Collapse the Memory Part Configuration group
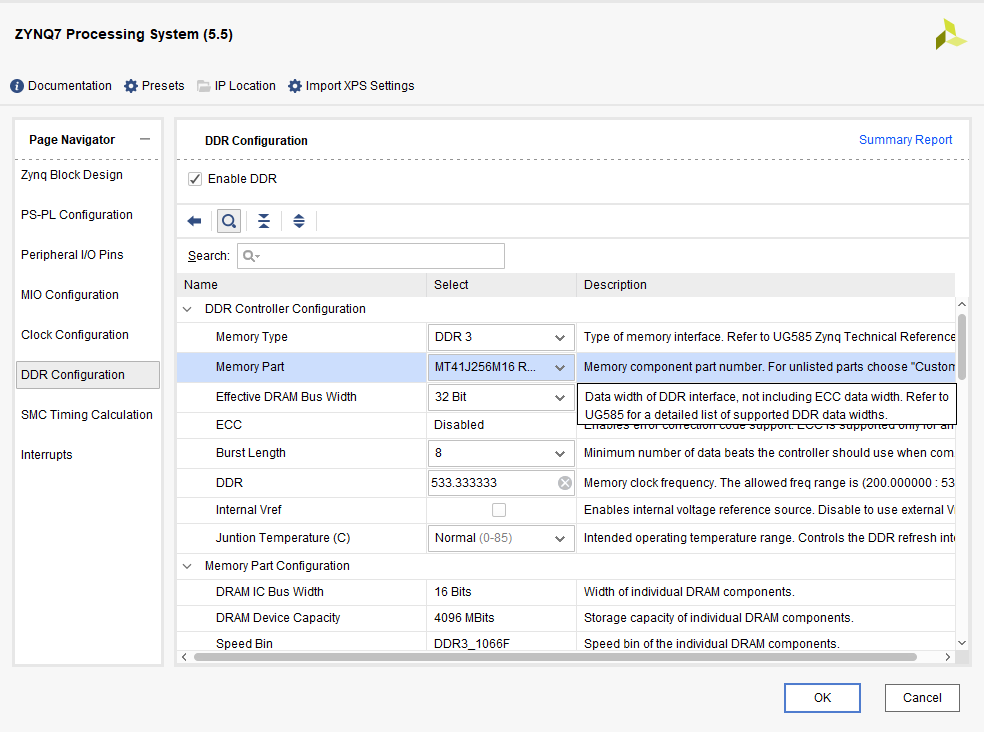The image size is (984, 732). (x=187, y=566)
